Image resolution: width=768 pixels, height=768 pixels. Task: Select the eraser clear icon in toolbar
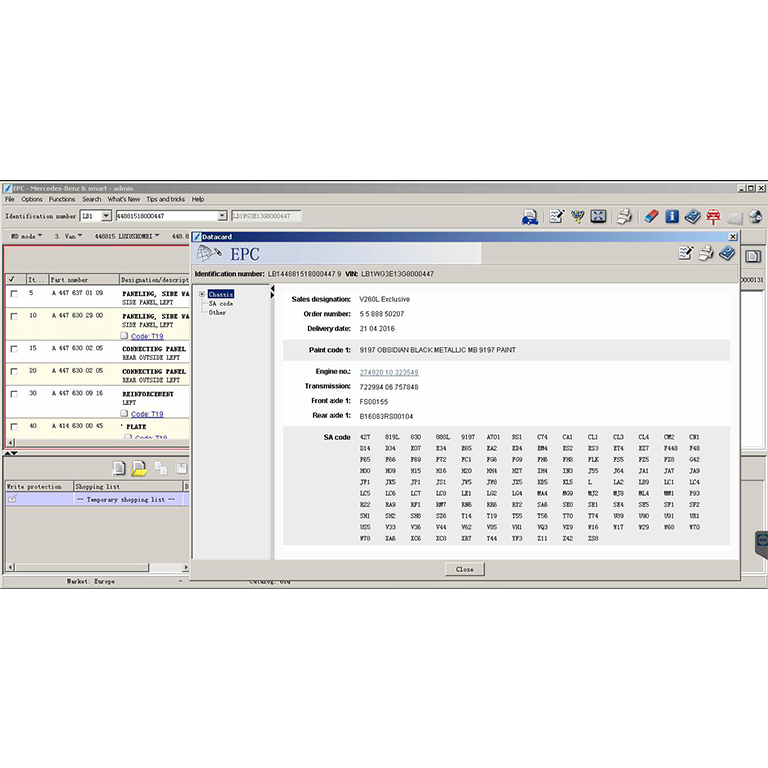651,216
